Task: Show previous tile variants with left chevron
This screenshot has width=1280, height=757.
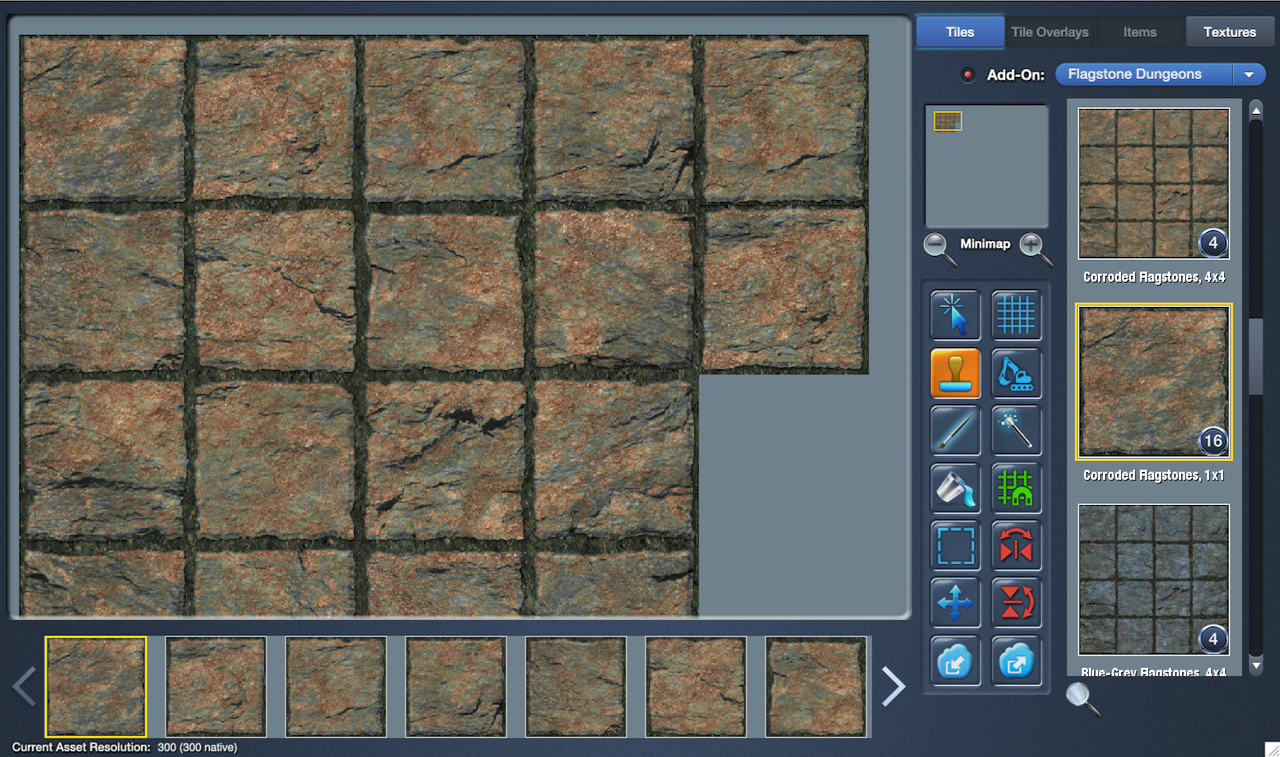Action: (24, 686)
